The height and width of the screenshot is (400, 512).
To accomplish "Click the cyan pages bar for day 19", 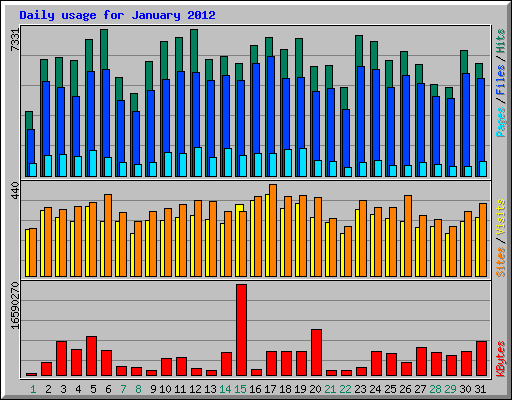I will (x=303, y=162).
